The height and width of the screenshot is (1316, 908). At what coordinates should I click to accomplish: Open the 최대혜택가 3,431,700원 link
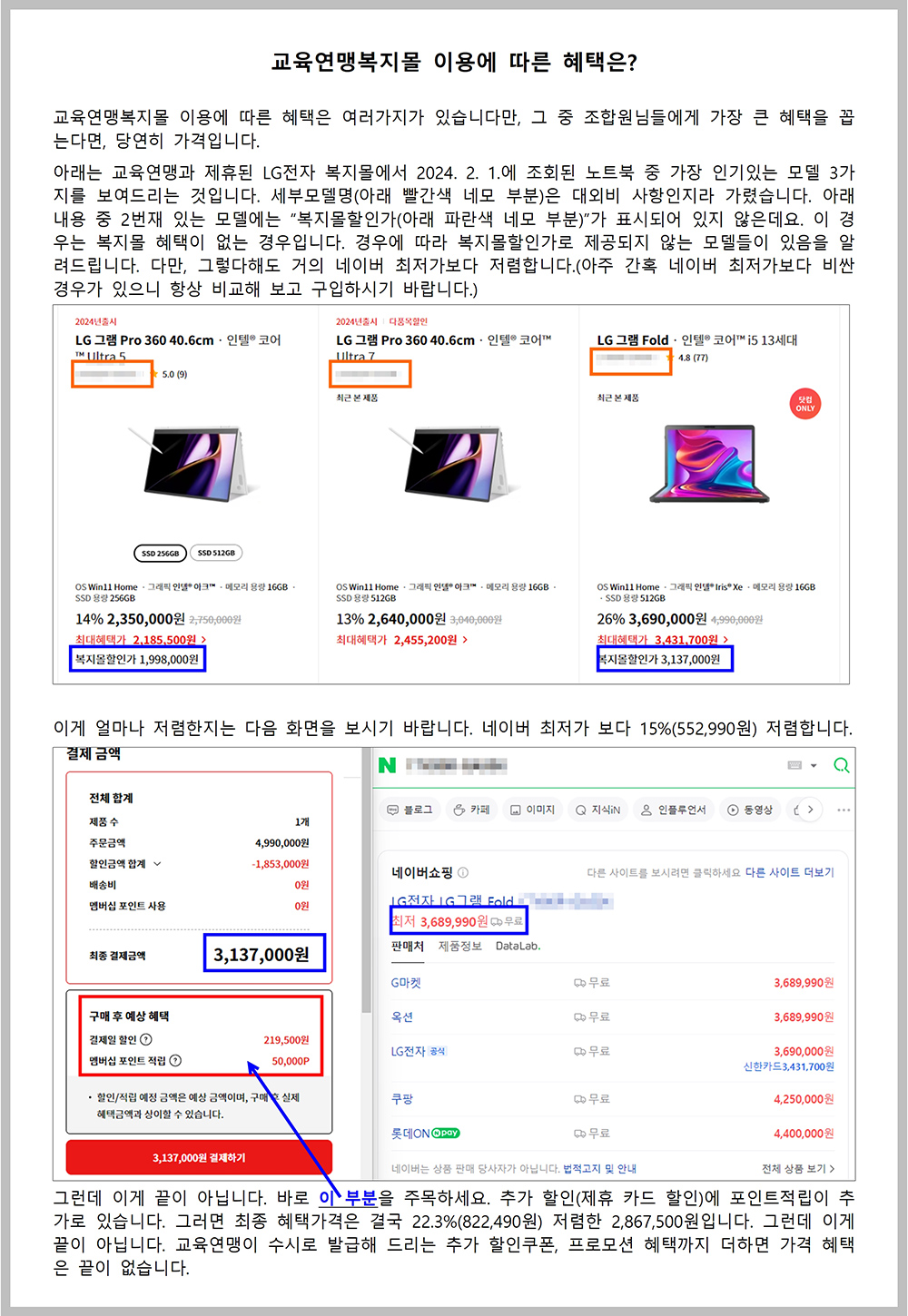663,640
